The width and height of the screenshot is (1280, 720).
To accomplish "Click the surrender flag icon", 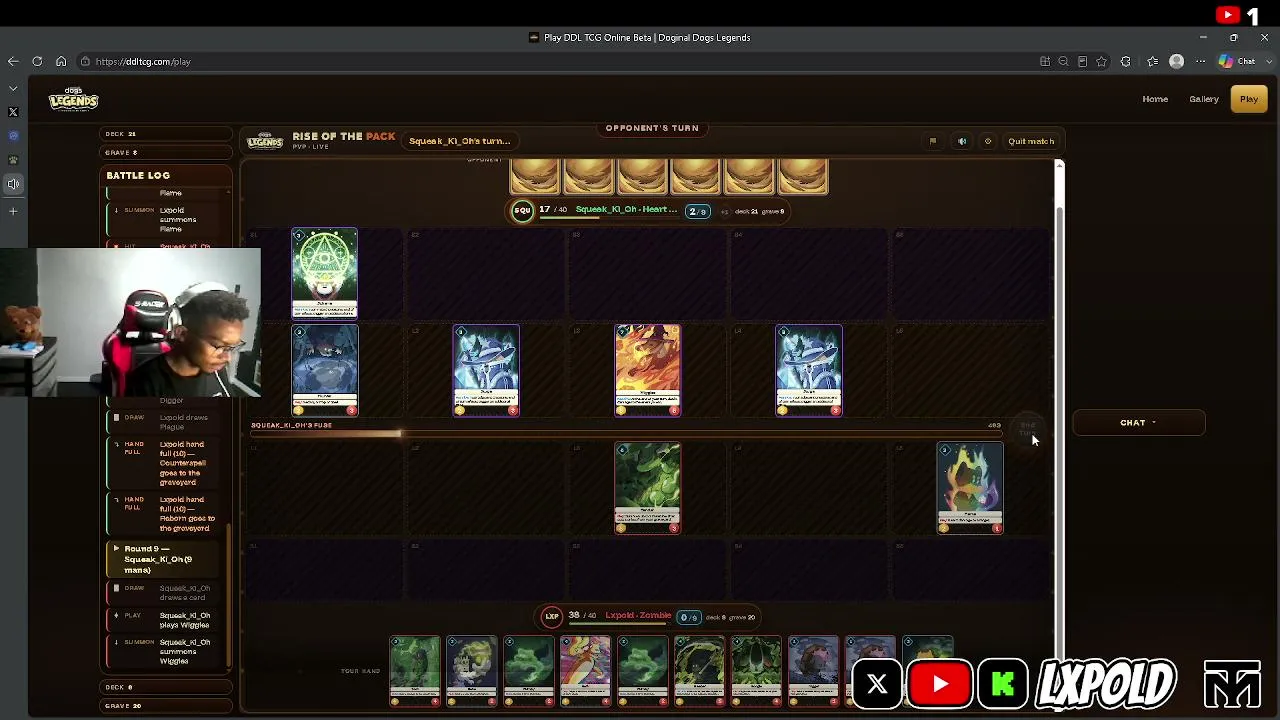I will 933,141.
